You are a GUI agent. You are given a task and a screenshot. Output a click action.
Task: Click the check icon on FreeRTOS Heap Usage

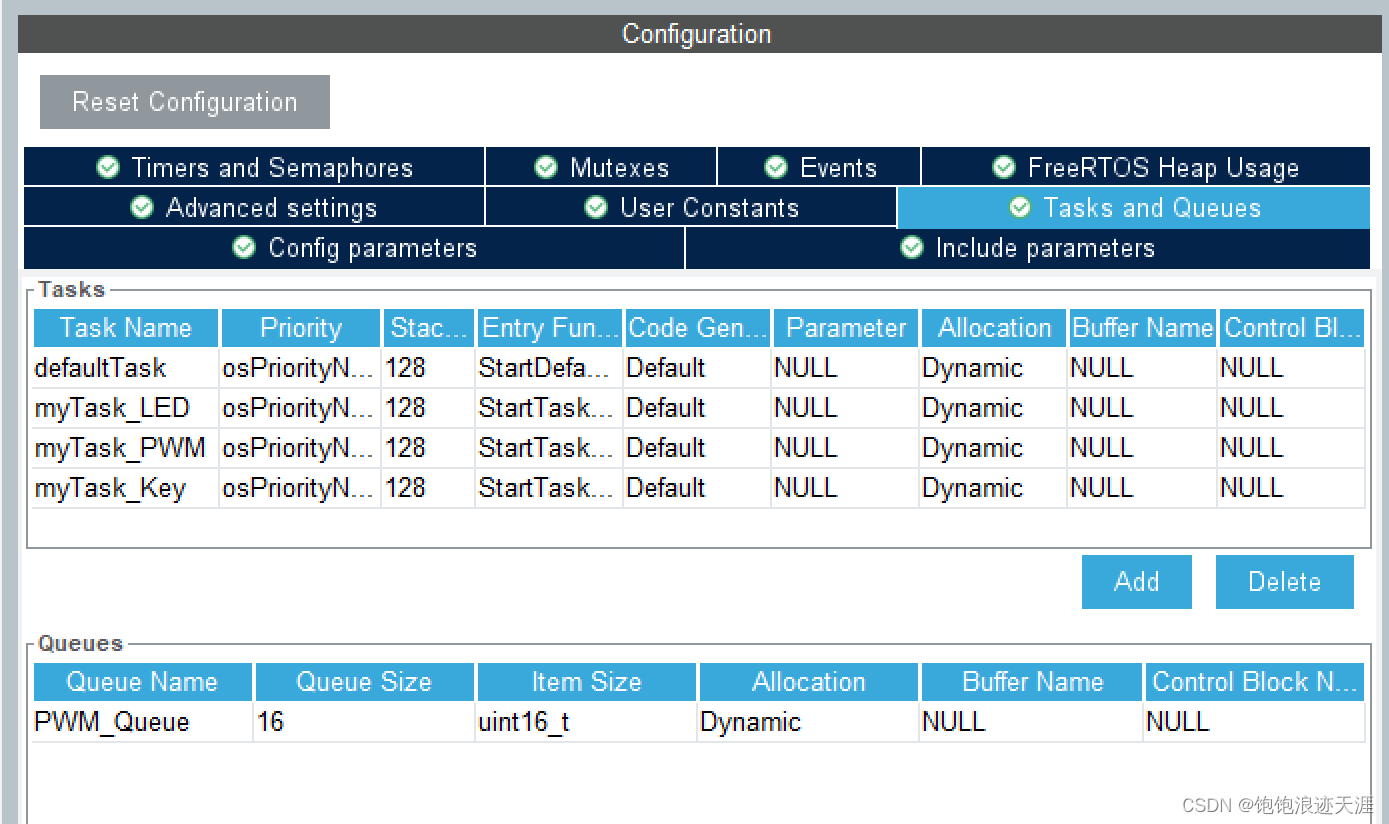tap(1004, 167)
